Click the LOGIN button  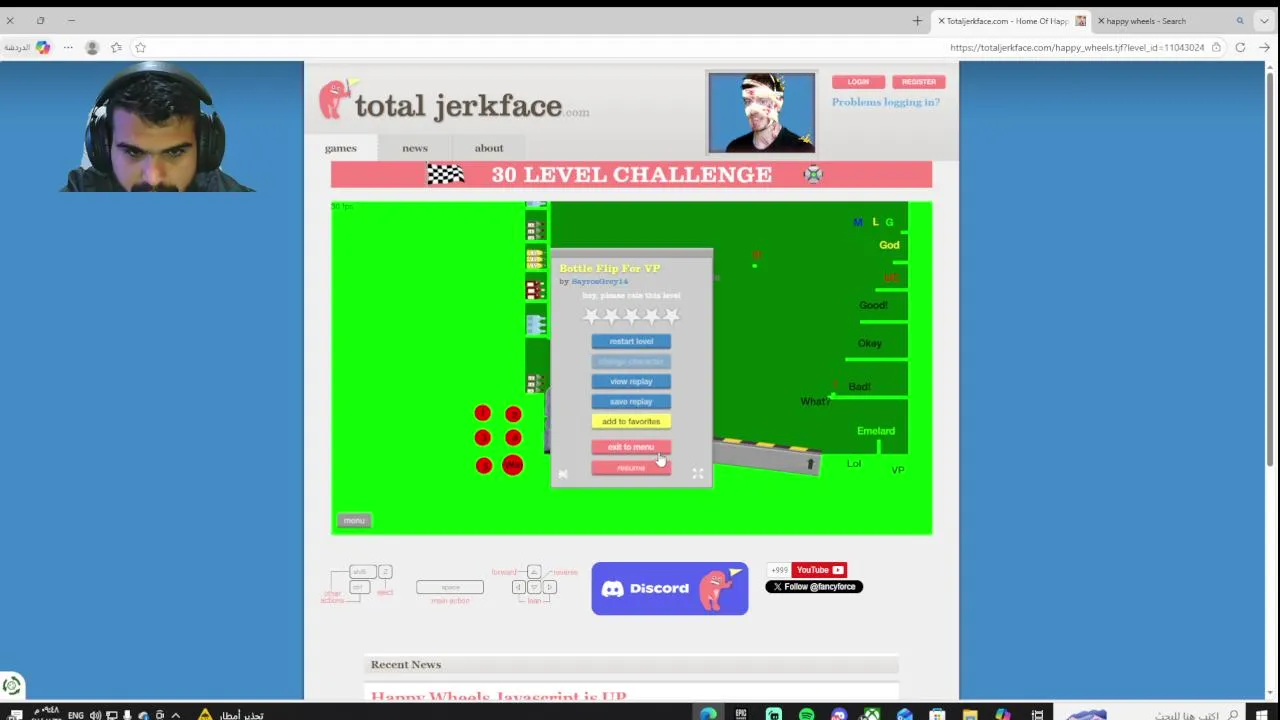(x=858, y=82)
